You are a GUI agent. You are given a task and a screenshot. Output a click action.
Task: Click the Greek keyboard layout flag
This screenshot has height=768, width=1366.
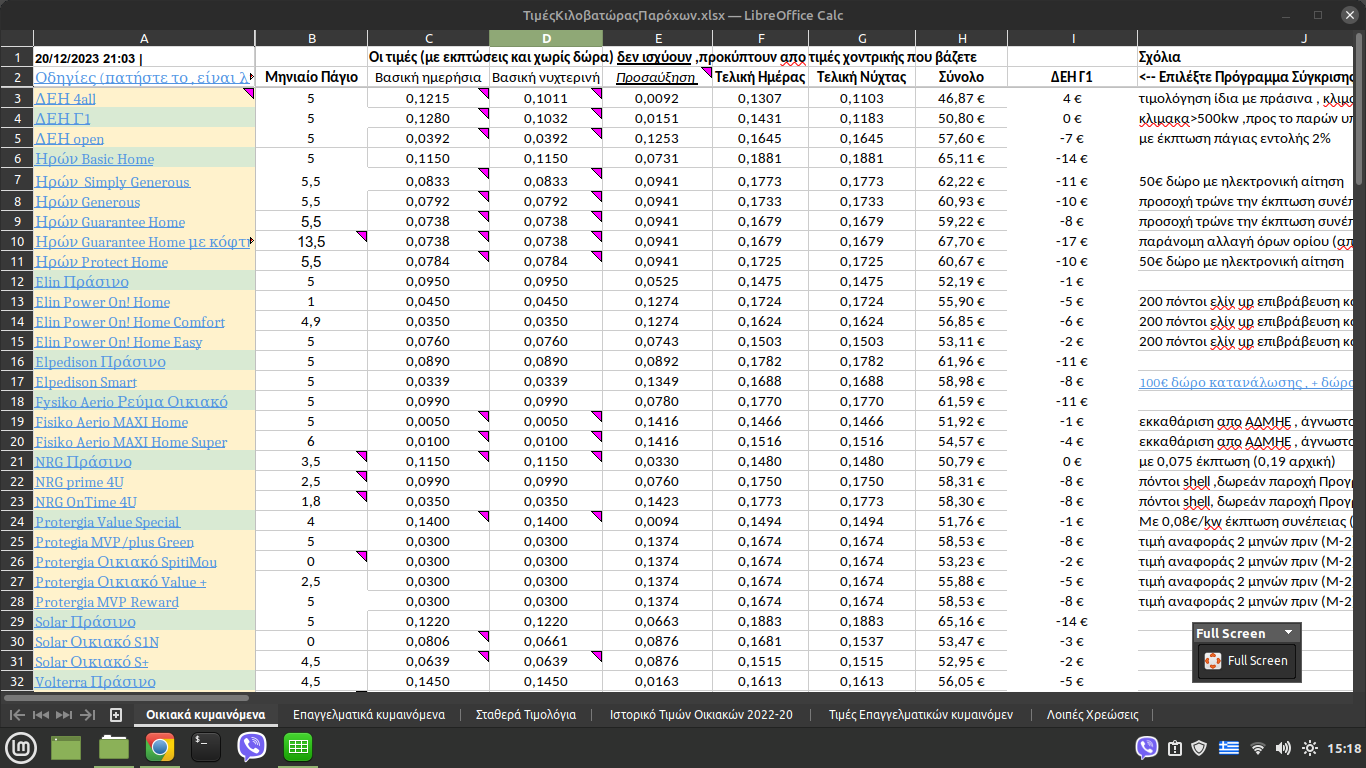tap(1229, 748)
